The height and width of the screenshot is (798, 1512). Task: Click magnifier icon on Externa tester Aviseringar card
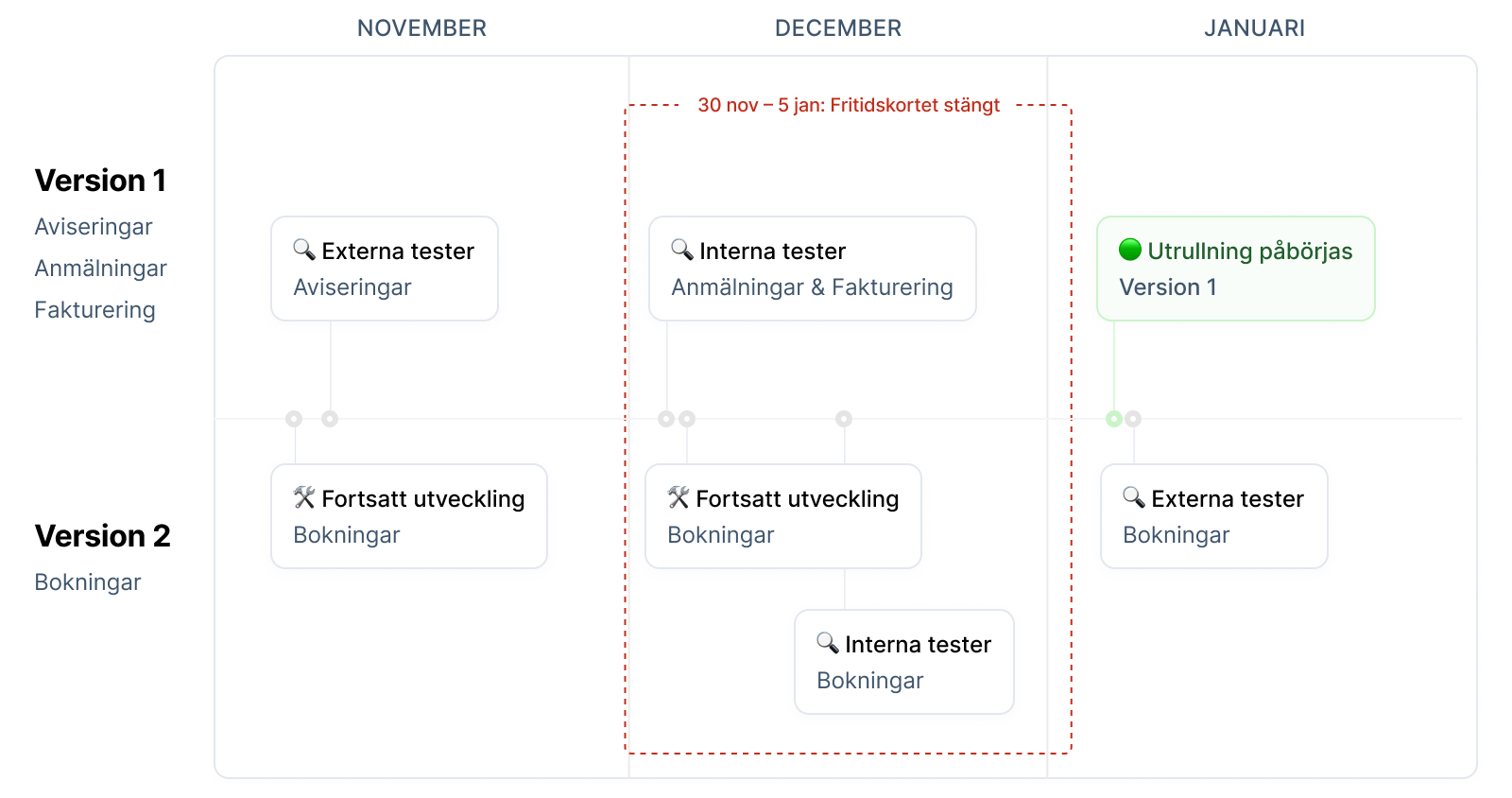303,250
